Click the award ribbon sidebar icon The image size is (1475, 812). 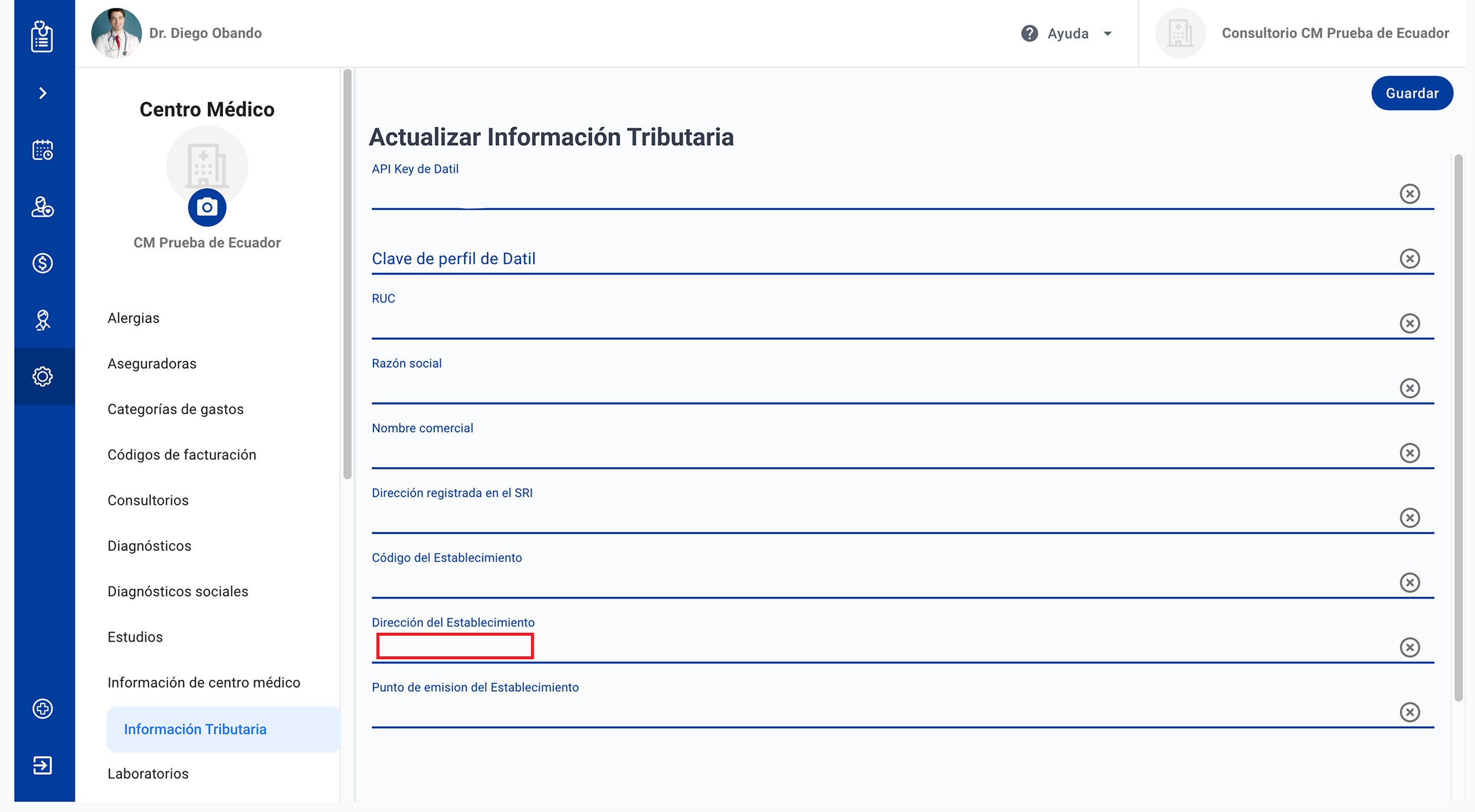(x=42, y=320)
